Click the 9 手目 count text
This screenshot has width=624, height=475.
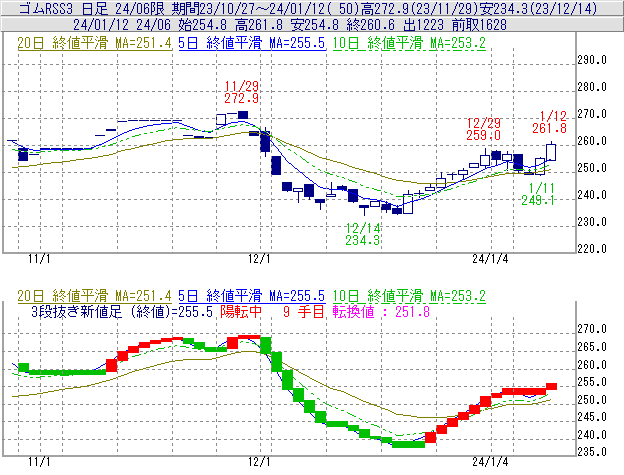(304, 311)
